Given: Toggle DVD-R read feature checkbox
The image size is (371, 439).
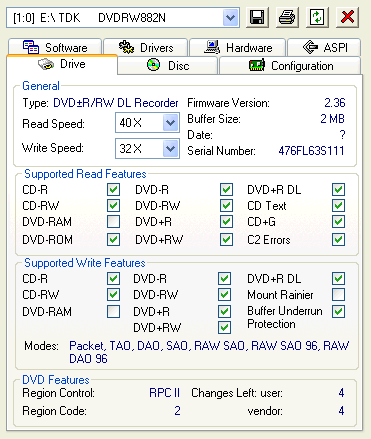Looking at the screenshot, I should pos(226,190).
